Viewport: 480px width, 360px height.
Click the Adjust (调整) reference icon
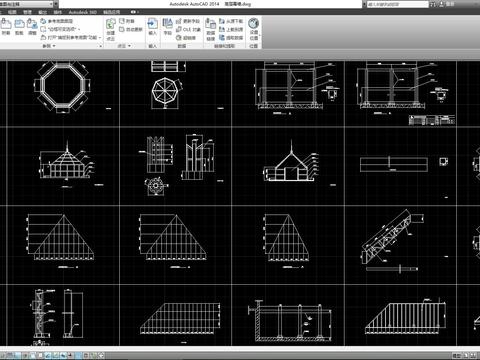click(32, 27)
